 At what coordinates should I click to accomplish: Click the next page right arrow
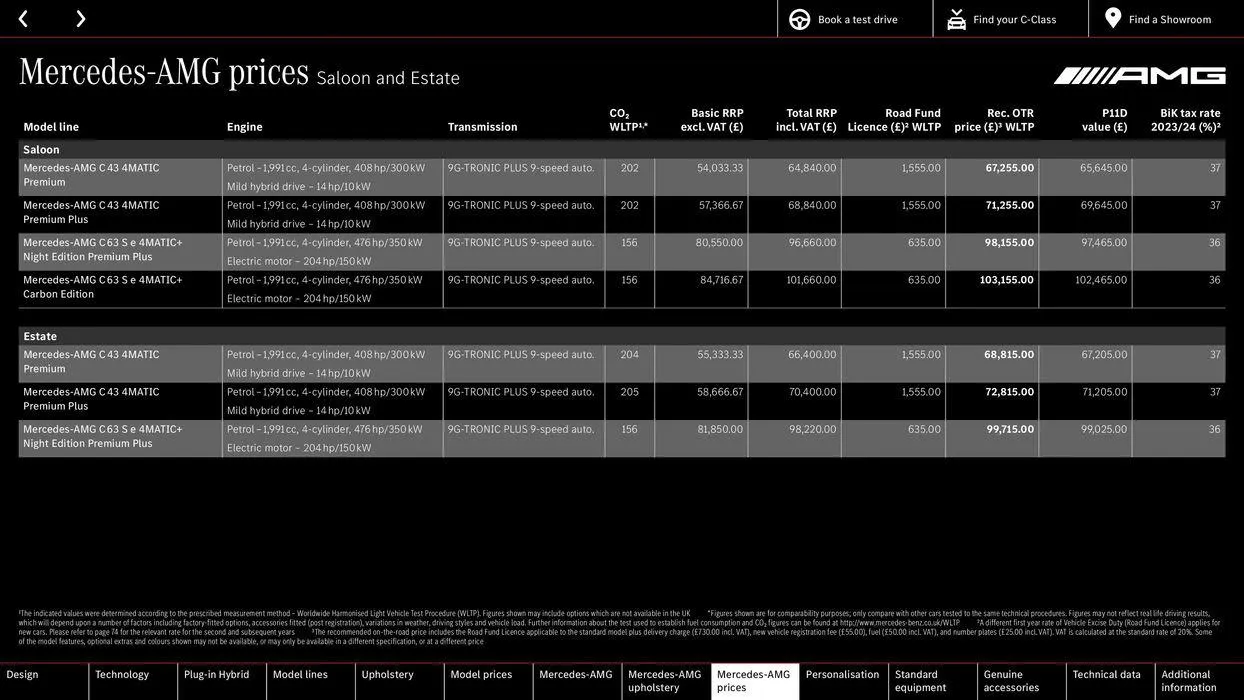[x=80, y=19]
